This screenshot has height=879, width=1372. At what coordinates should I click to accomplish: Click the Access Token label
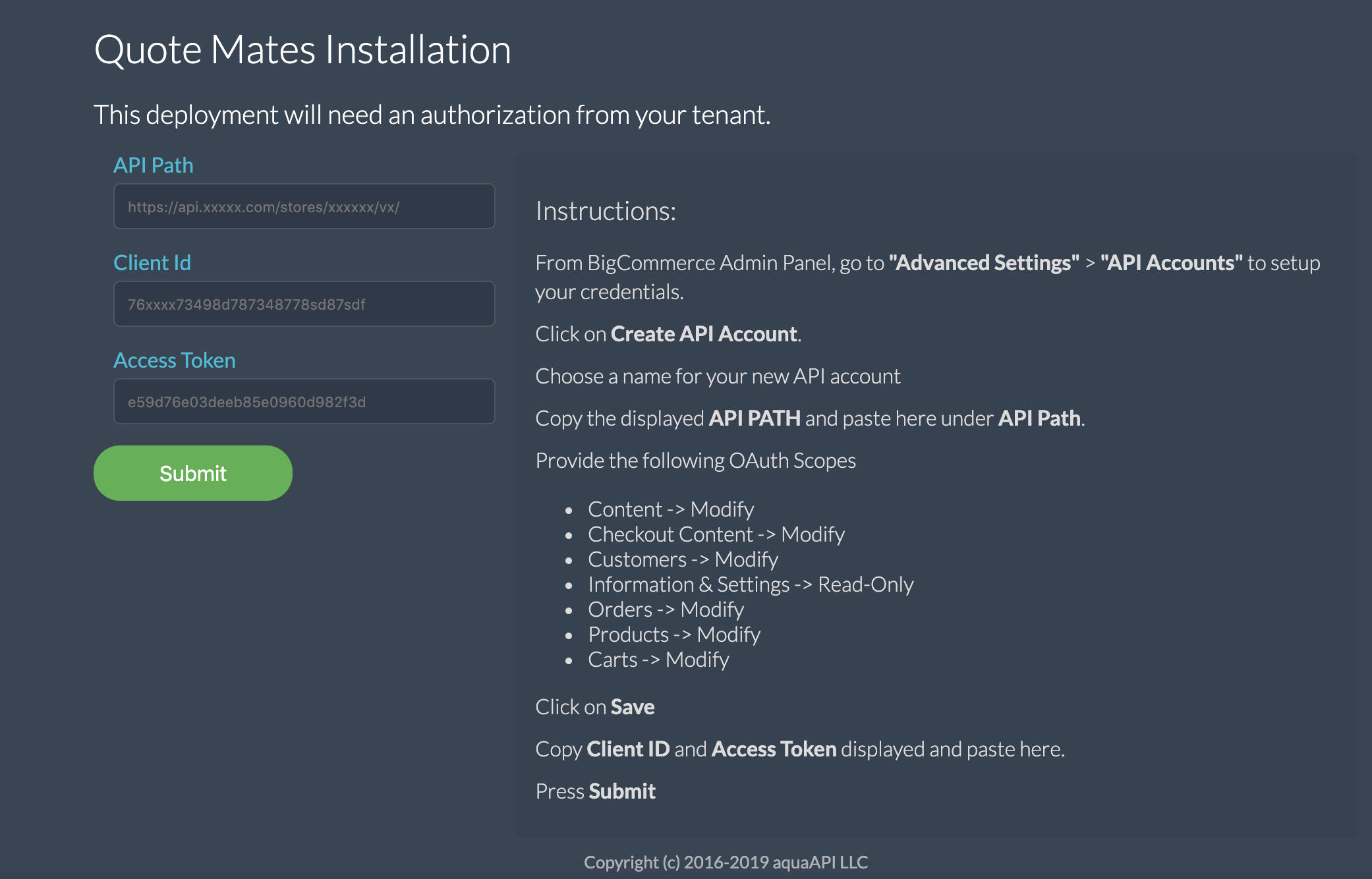click(174, 360)
